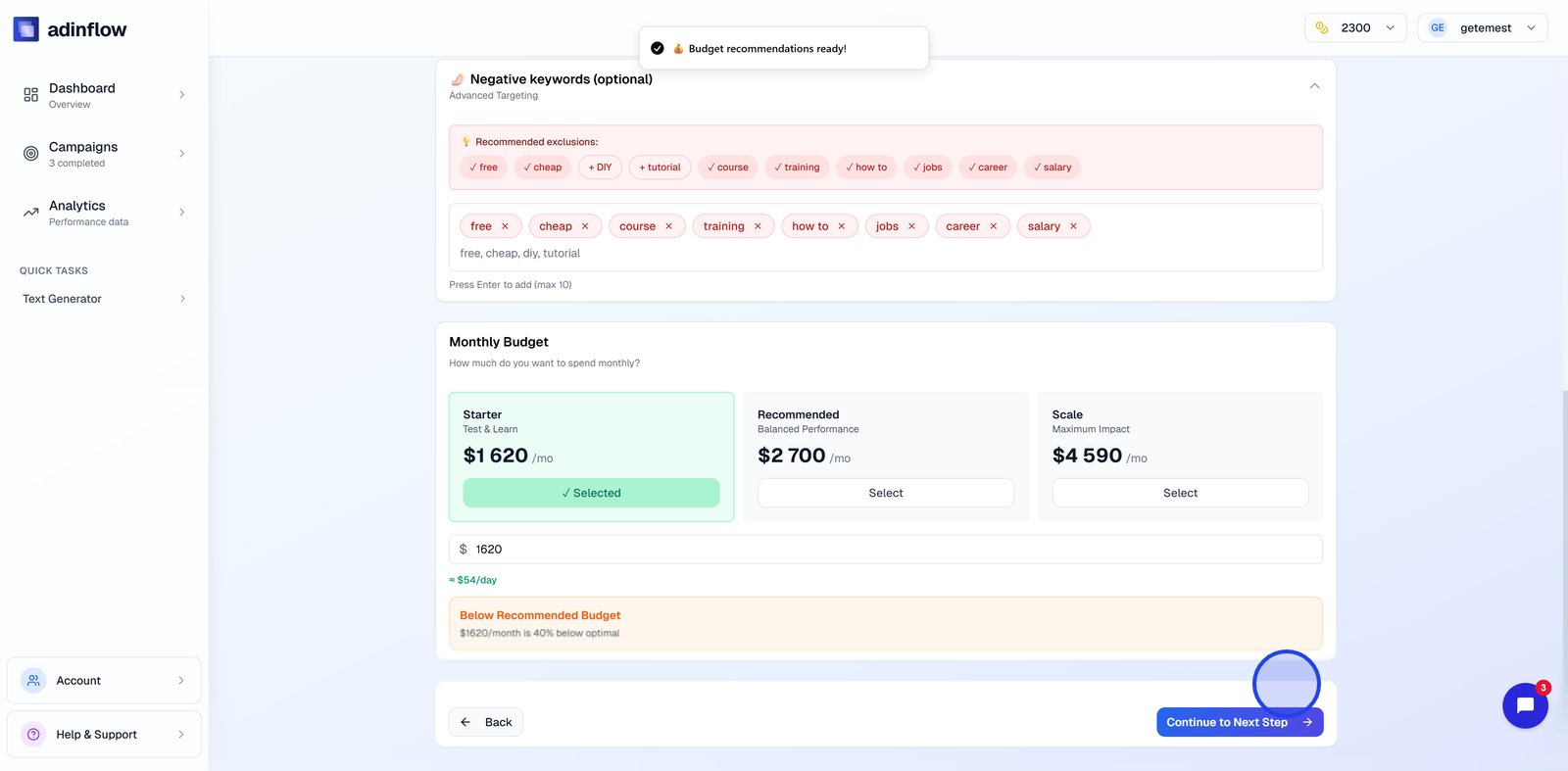Viewport: 1568px width, 771px height.
Task: Remove the 'free' keyword tag
Action: click(506, 226)
